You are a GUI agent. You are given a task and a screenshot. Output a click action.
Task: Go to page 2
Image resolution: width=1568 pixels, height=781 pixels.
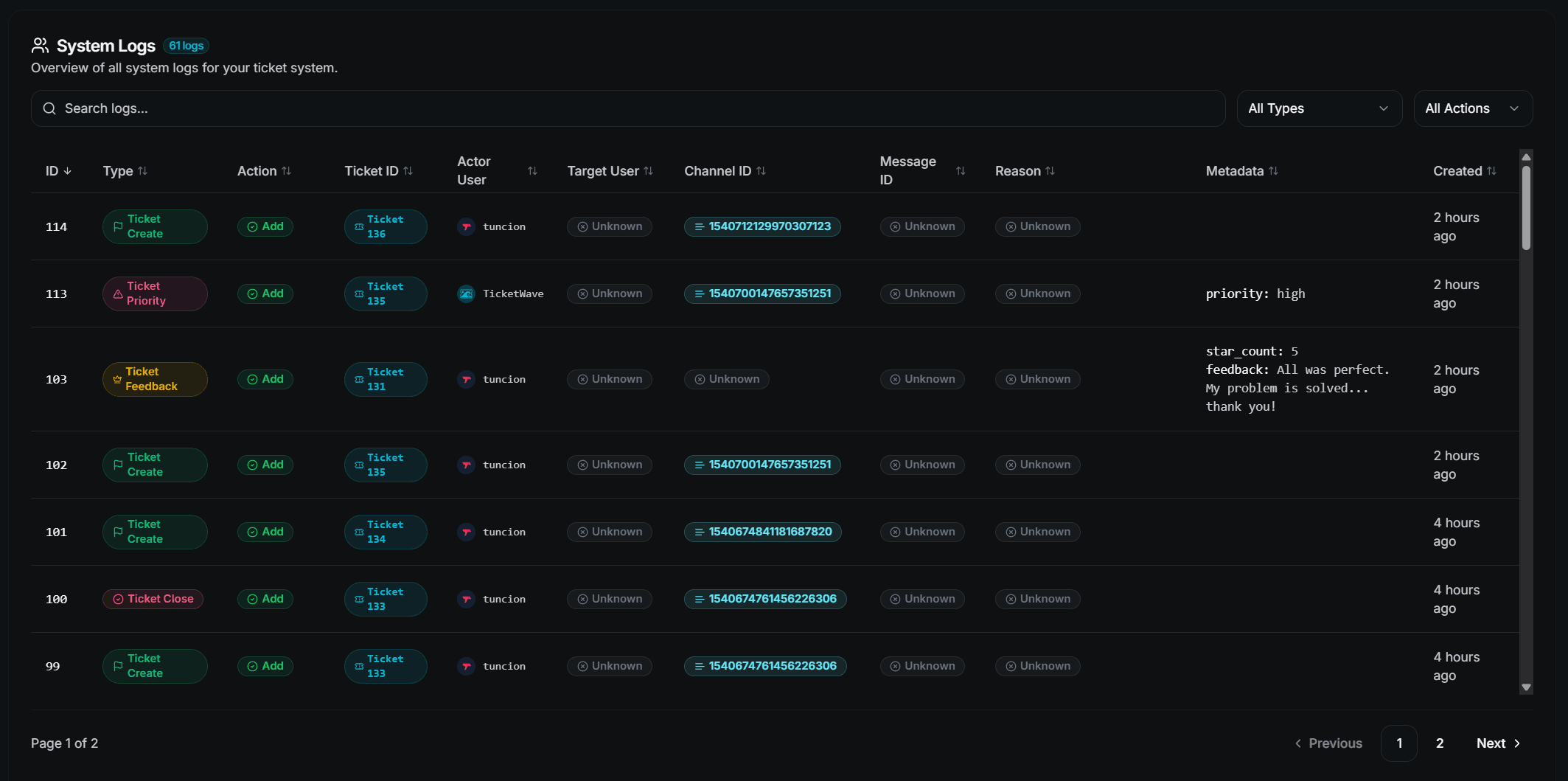(x=1440, y=743)
